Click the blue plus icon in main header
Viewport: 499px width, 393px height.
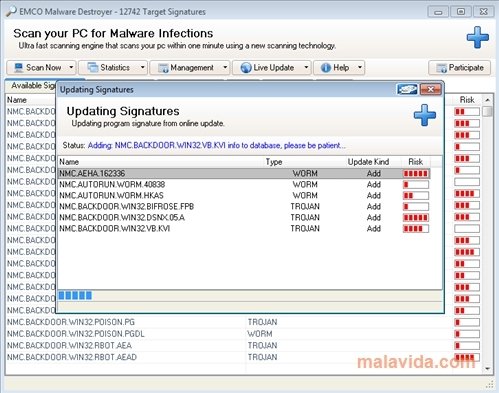478,37
